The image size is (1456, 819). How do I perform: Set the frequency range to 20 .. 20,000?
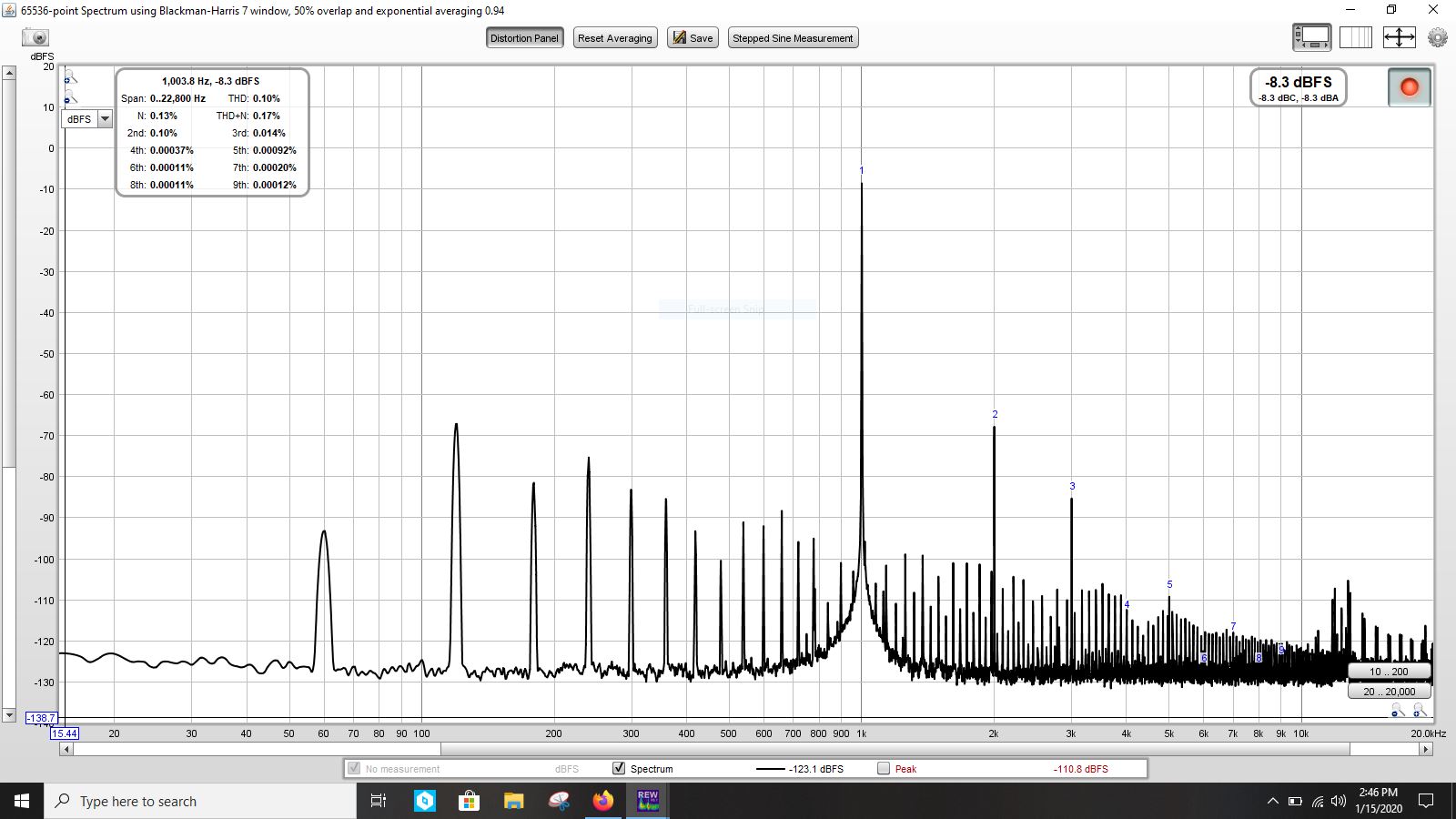(x=1389, y=692)
